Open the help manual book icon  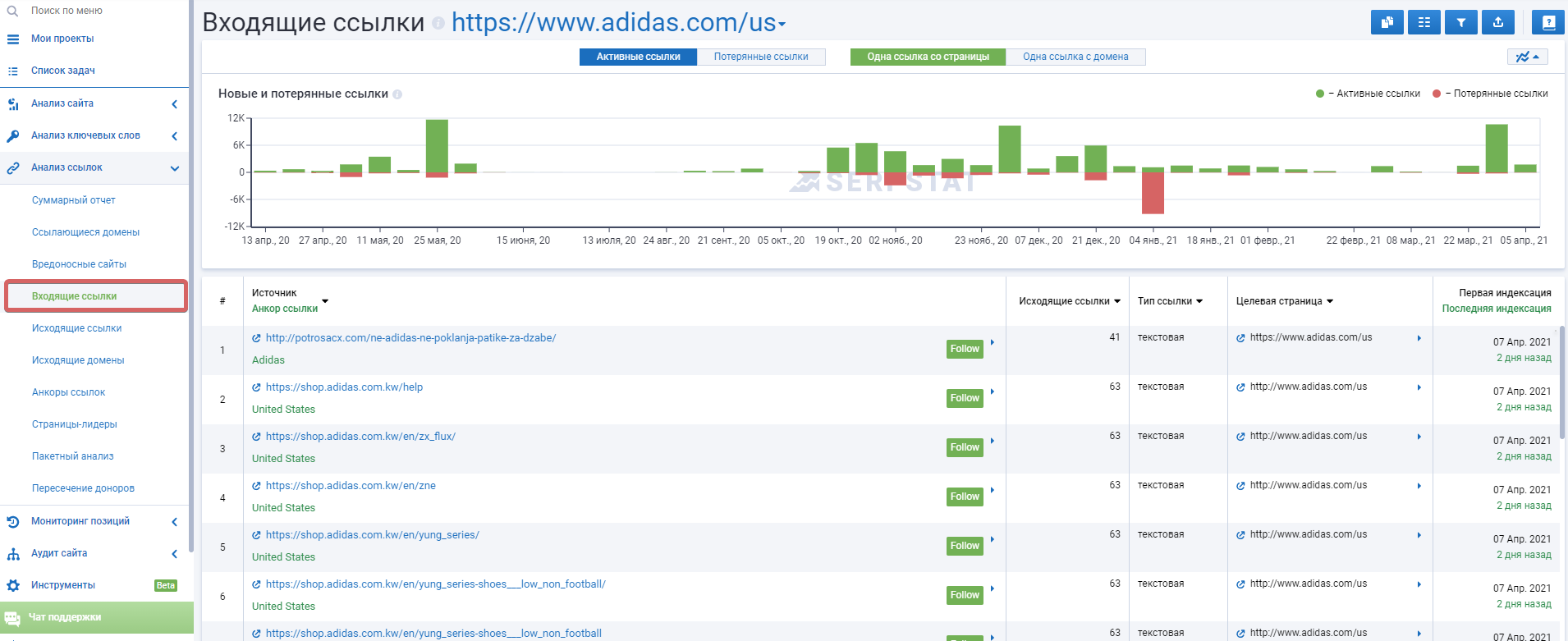1548,23
